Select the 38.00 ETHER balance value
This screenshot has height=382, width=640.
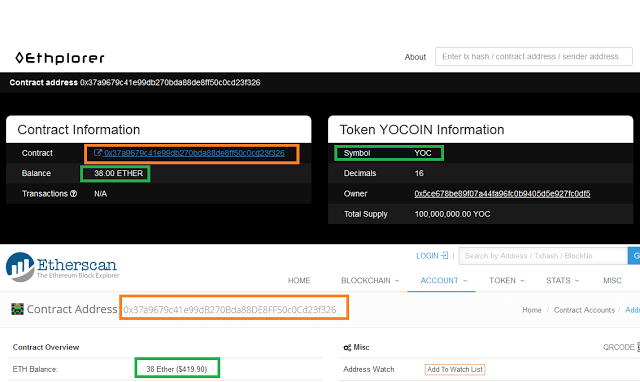click(118, 173)
